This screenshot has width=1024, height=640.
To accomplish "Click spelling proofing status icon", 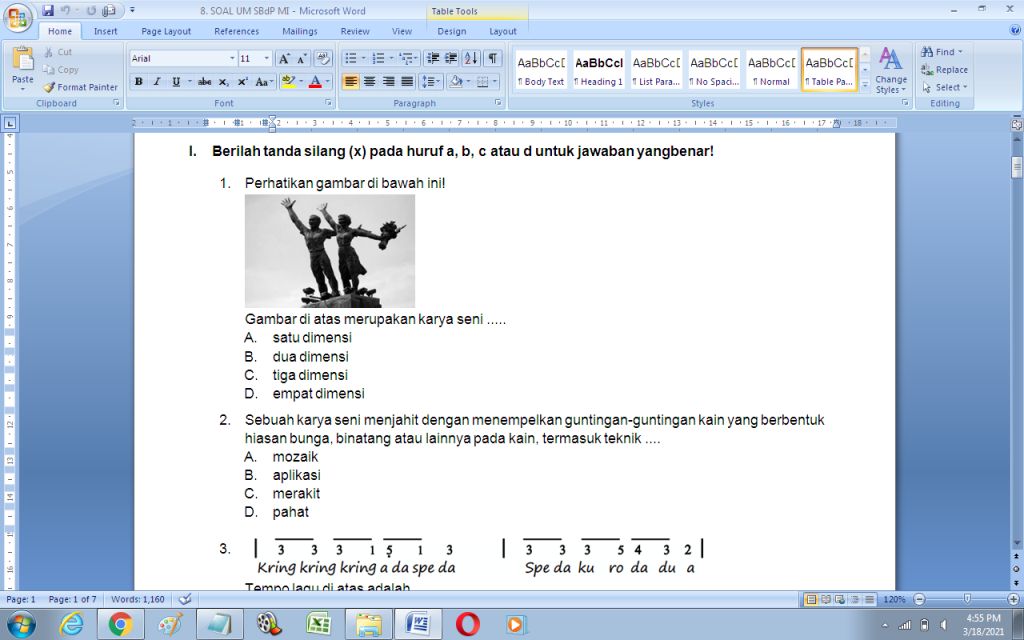I will [x=185, y=599].
